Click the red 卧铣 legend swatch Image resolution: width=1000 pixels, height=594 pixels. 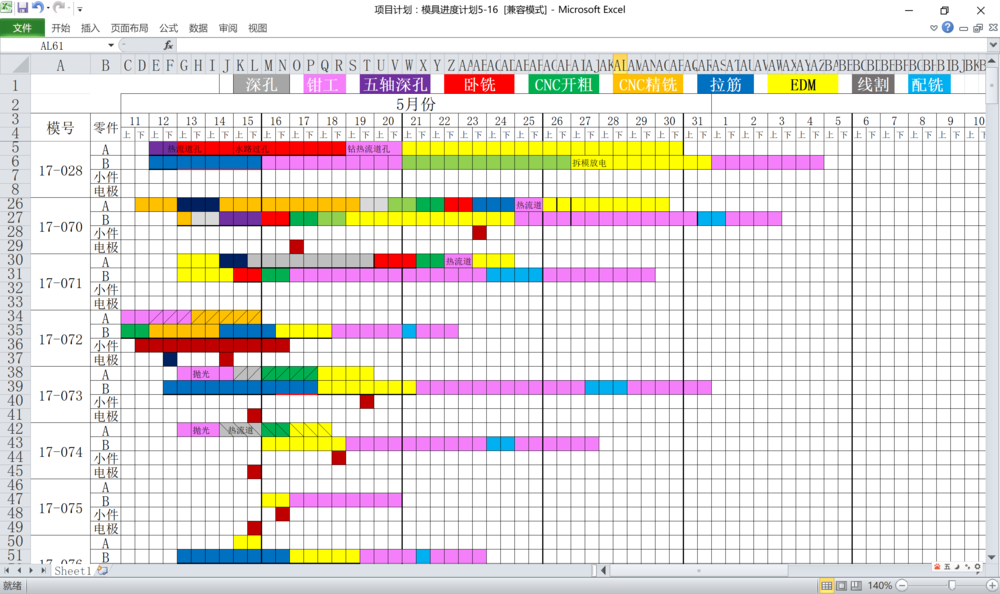[479, 84]
